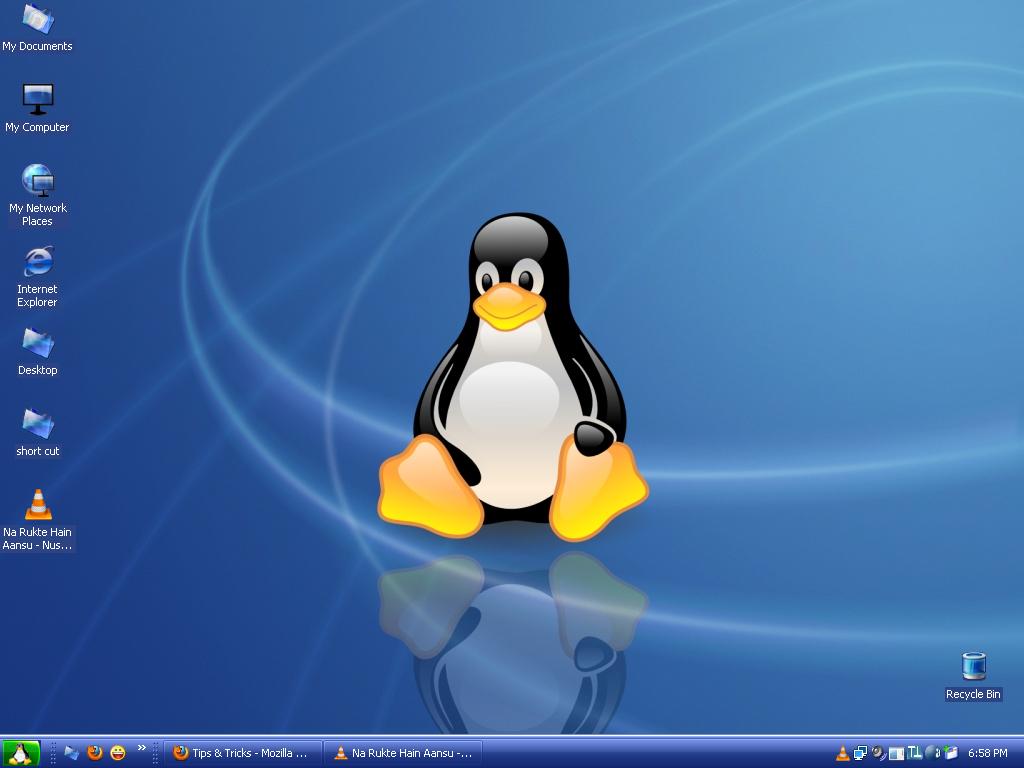Open the penguin Start button
Image resolution: width=1024 pixels, height=768 pixels.
[20, 753]
